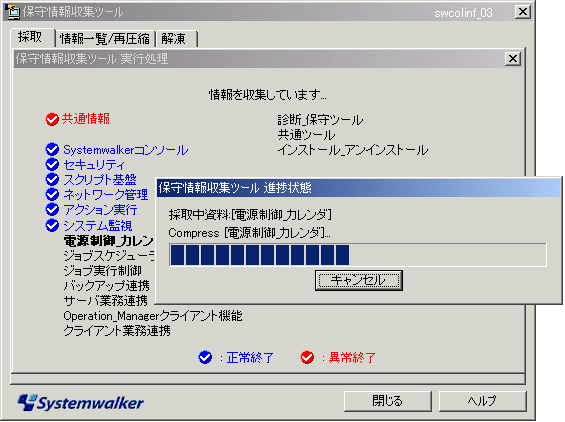This screenshot has height=422, width=565.
Task: Select the ジョブスケジューラ entry
Action: coord(108,256)
